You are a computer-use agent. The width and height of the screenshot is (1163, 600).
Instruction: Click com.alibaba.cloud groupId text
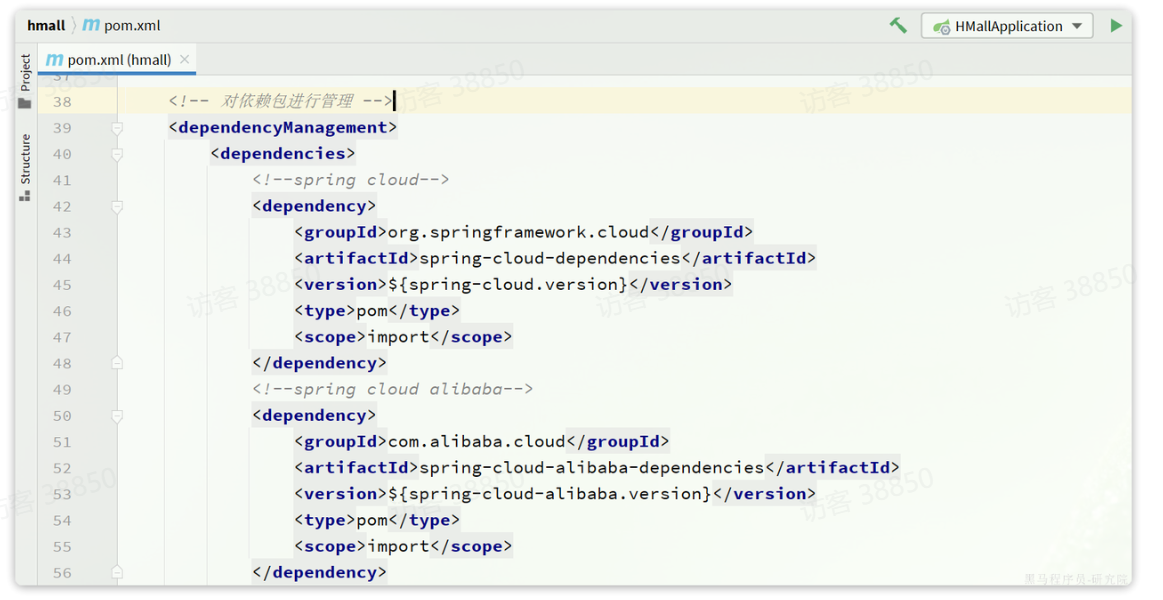[477, 442]
